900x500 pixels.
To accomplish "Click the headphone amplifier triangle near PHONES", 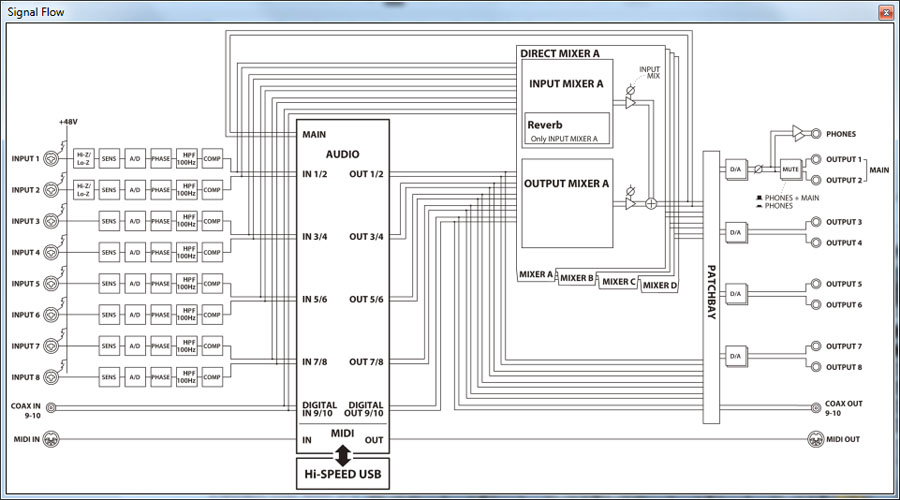I will 799,133.
